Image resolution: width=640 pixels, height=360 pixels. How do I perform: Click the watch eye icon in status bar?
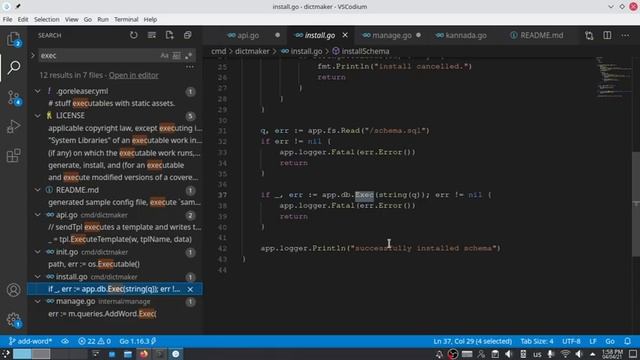point(65,341)
